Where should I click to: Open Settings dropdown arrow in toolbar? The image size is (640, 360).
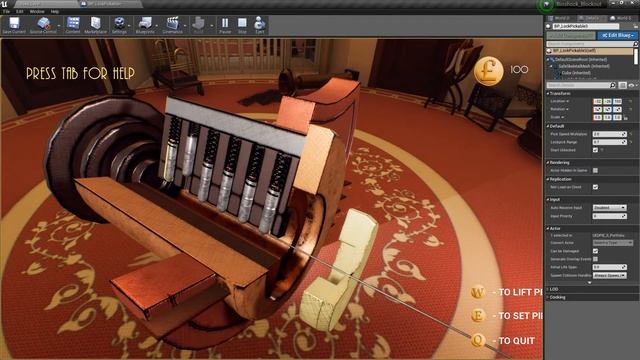pos(129,25)
